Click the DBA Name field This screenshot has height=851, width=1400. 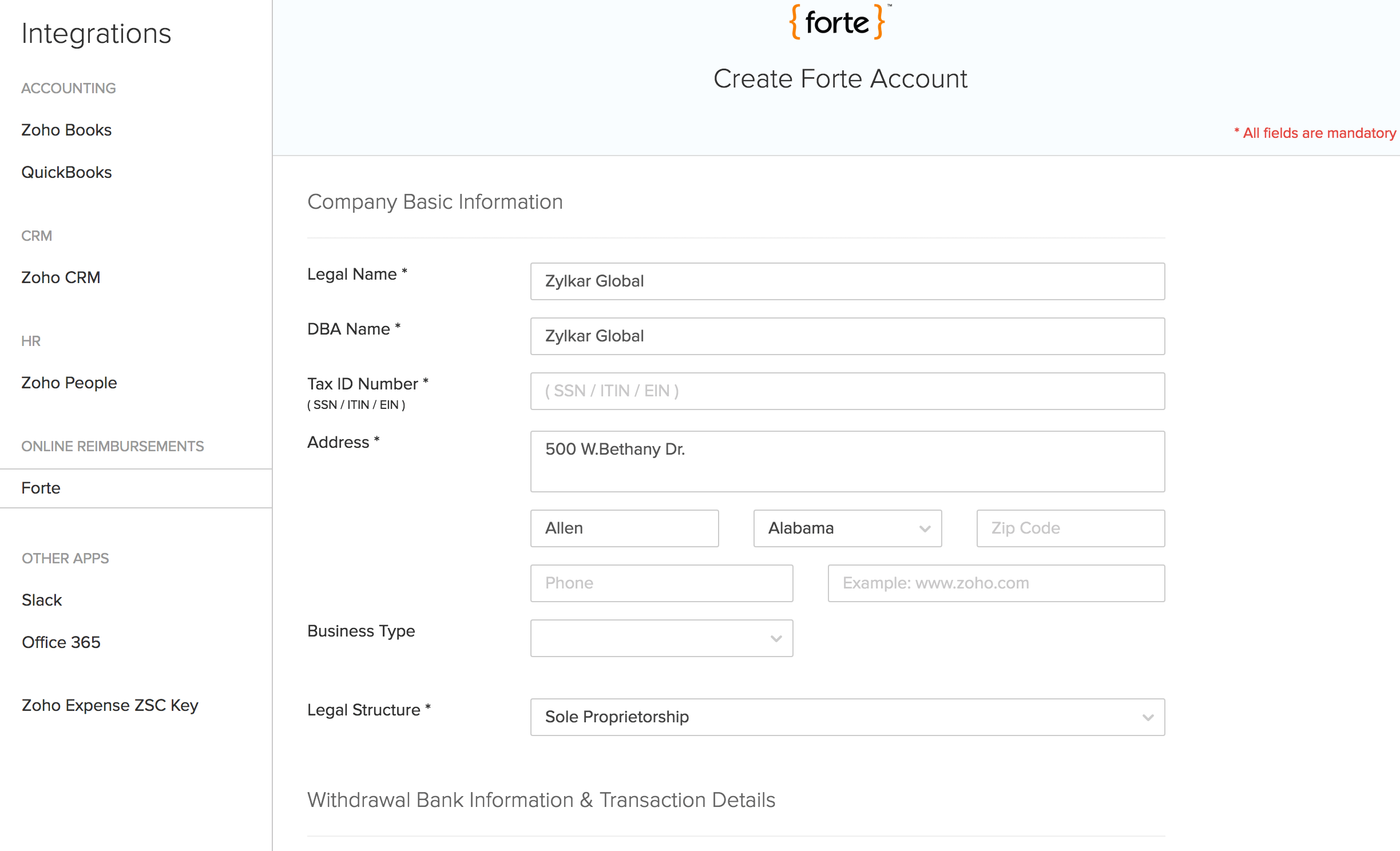[x=847, y=336]
